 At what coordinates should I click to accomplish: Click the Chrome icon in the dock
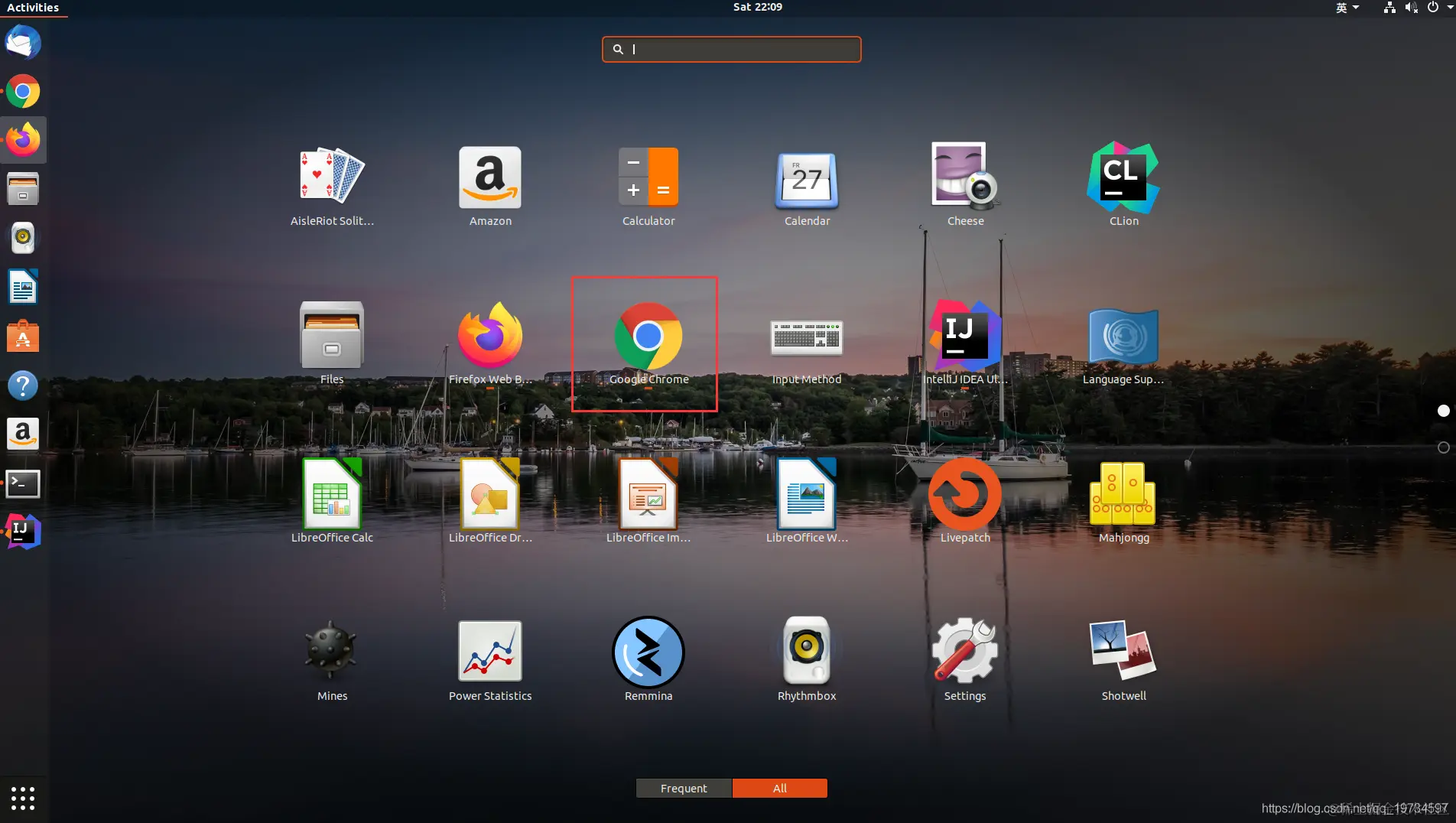tap(23, 91)
